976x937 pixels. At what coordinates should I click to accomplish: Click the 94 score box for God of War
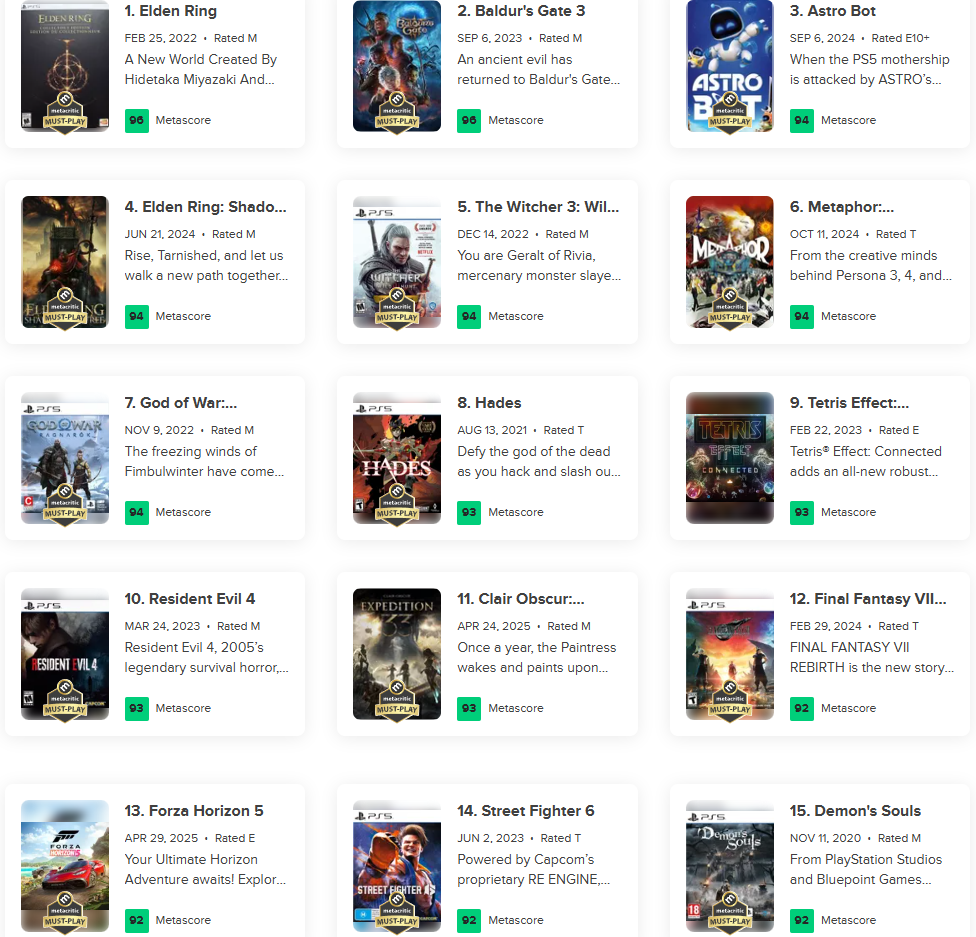pyautogui.click(x=136, y=512)
